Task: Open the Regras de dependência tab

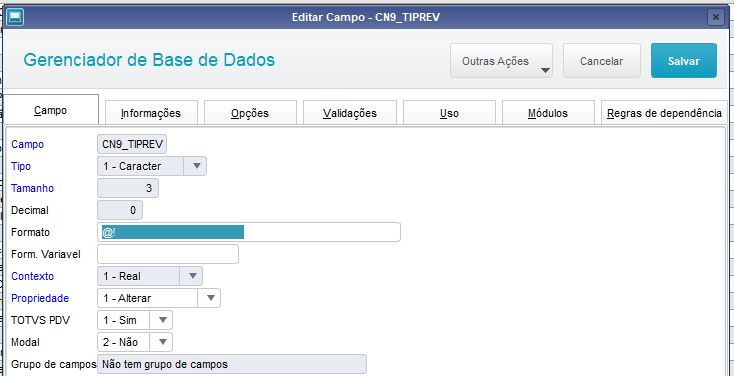Action: point(664,112)
